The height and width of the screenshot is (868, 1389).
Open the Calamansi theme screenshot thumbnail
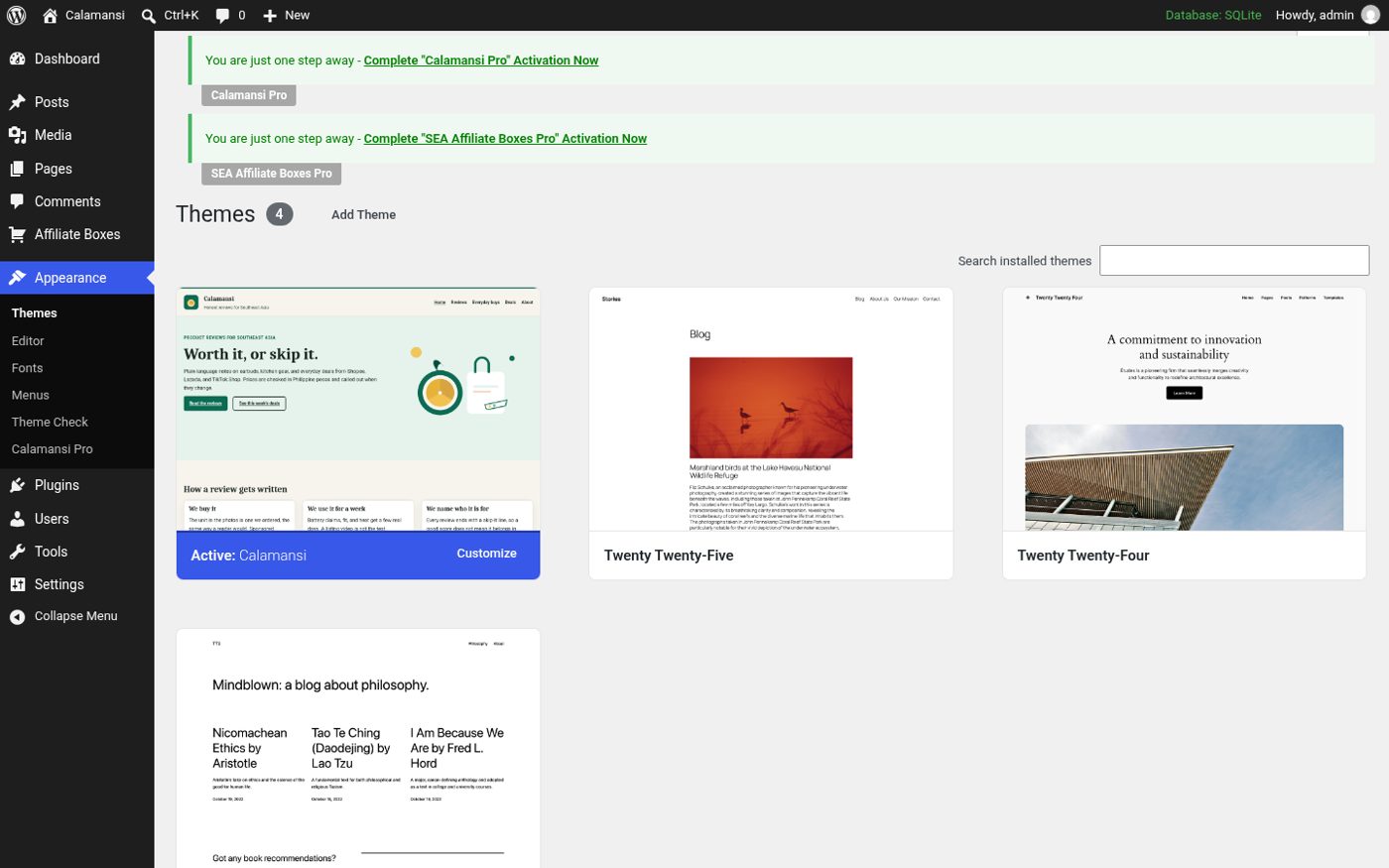tap(358, 409)
